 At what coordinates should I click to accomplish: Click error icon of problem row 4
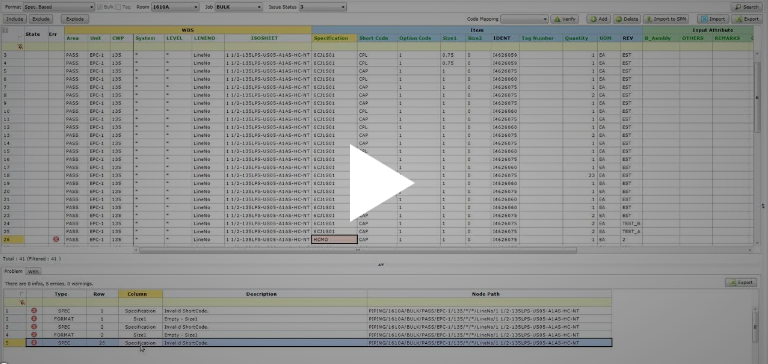(34, 335)
